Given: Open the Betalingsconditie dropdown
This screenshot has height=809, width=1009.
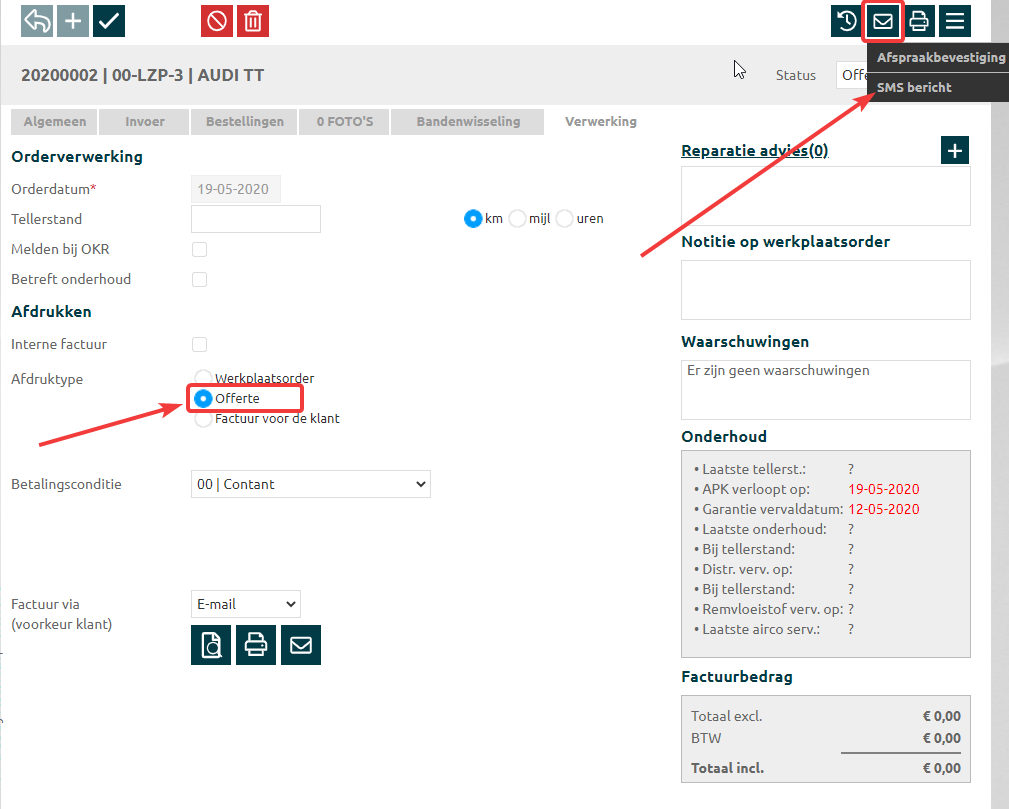Looking at the screenshot, I should (310, 484).
